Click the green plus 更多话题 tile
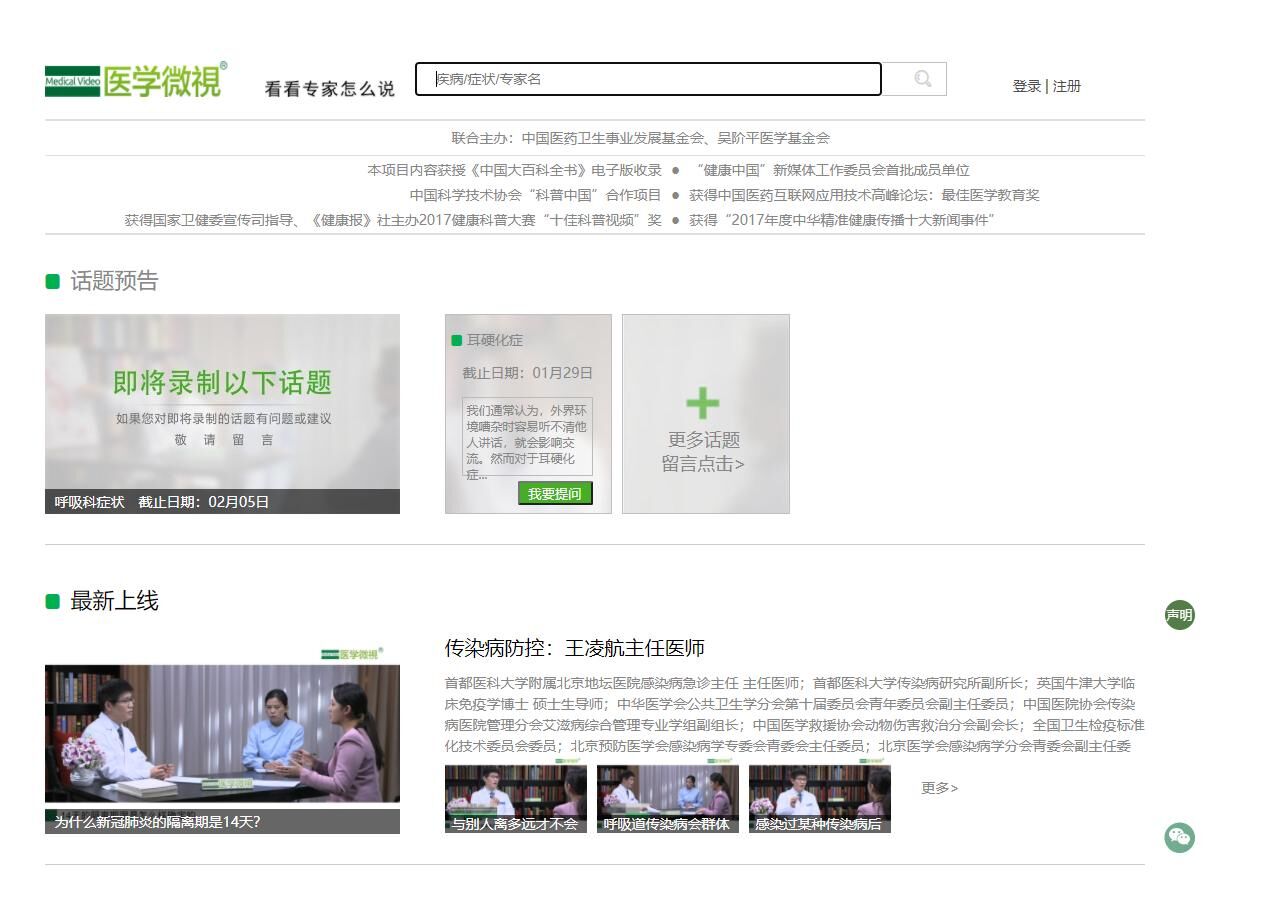The height and width of the screenshot is (906, 1267). click(705, 414)
